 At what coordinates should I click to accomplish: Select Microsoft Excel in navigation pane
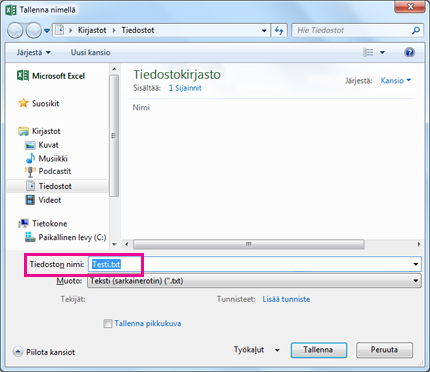pyautogui.click(x=51, y=76)
